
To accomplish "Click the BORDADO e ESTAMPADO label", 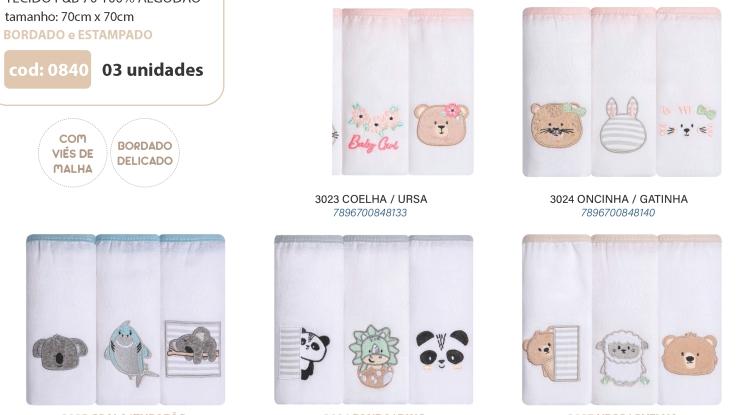I will [x=78, y=35].
